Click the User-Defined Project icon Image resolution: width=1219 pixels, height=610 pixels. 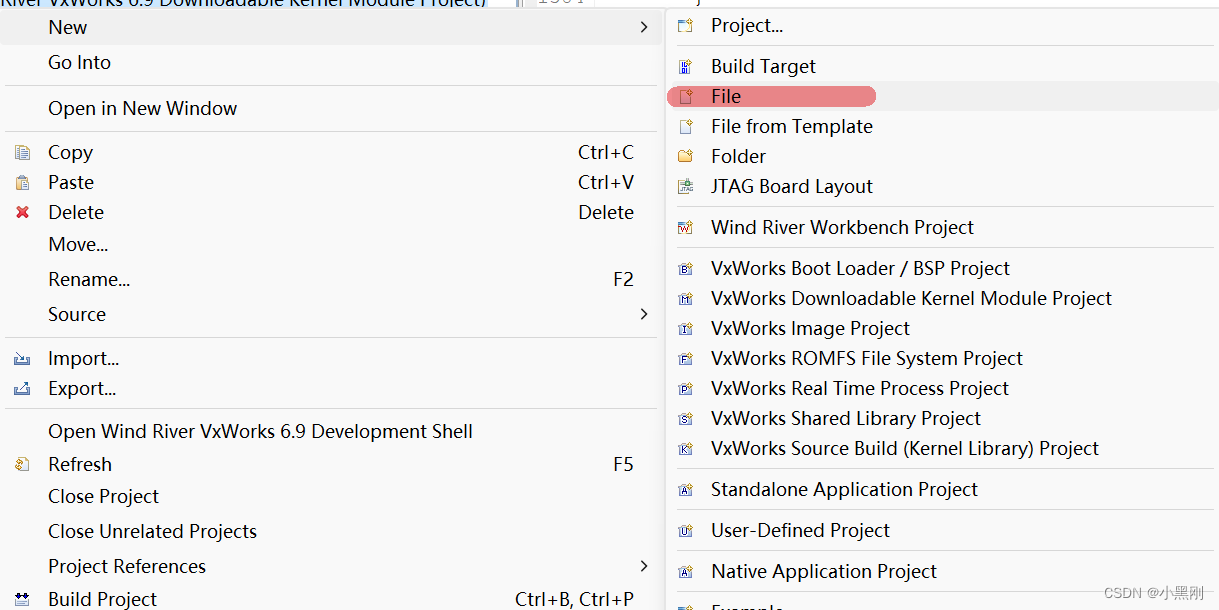[685, 531]
